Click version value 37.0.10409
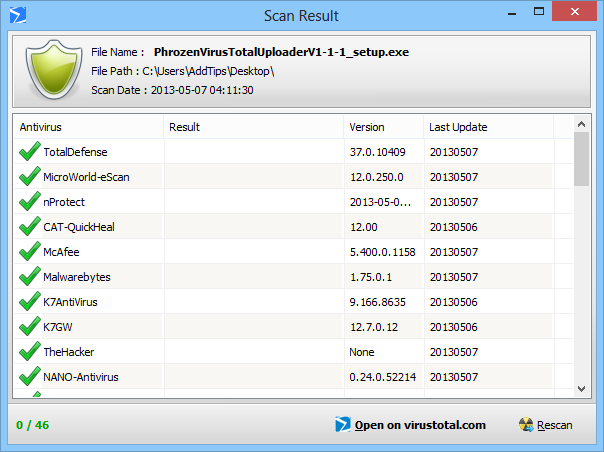The width and height of the screenshot is (604, 452). (x=378, y=152)
